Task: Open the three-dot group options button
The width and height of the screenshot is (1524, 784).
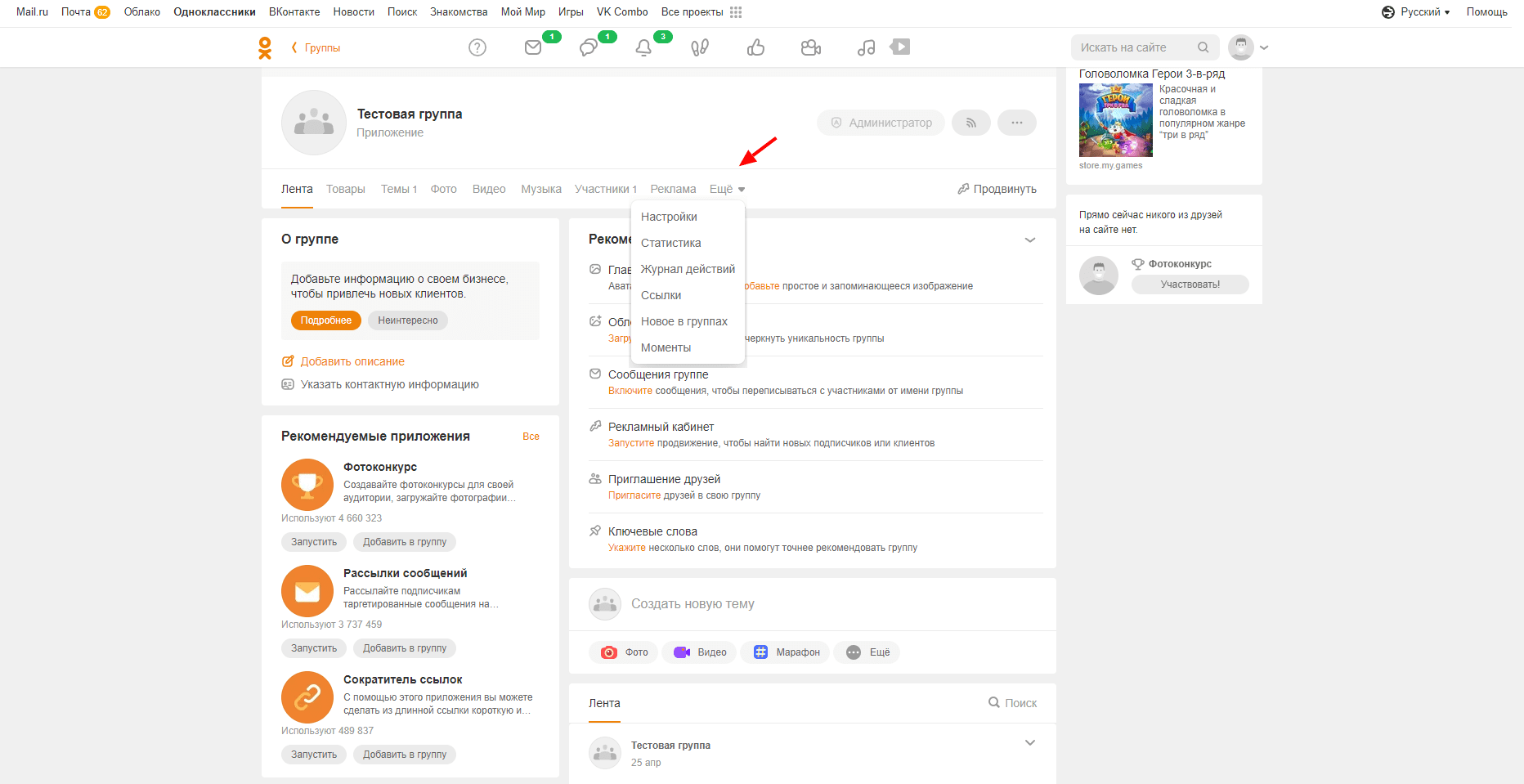Action: point(1016,123)
